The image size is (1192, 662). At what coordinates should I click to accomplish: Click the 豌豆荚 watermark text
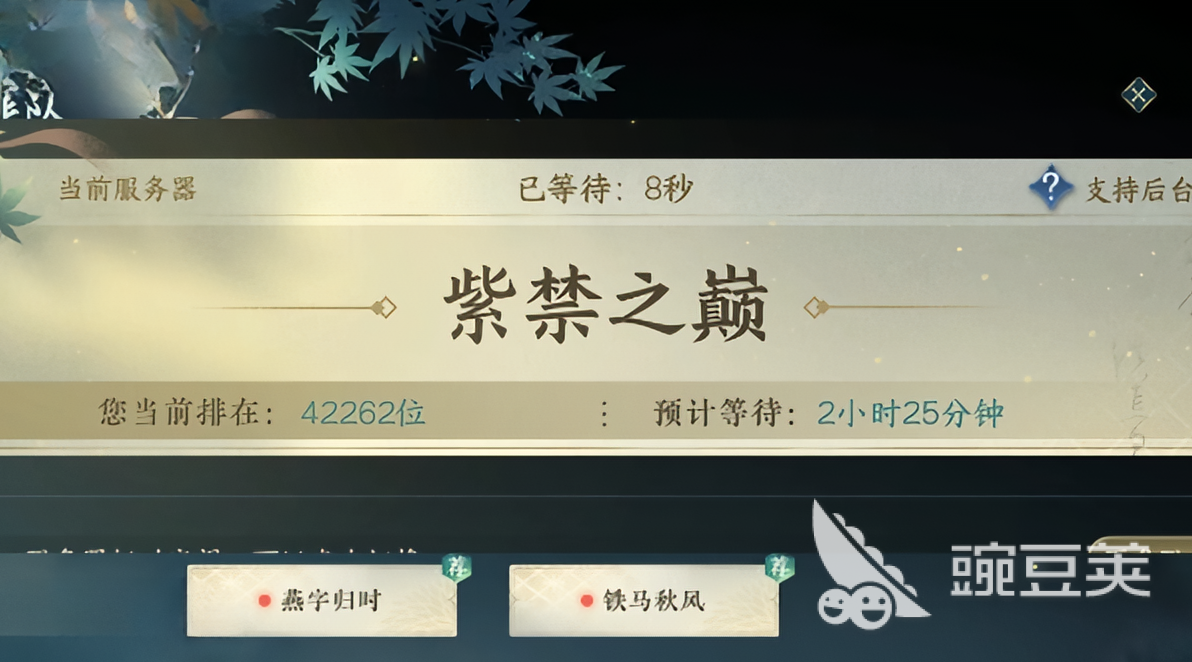pyautogui.click(x=1051, y=569)
